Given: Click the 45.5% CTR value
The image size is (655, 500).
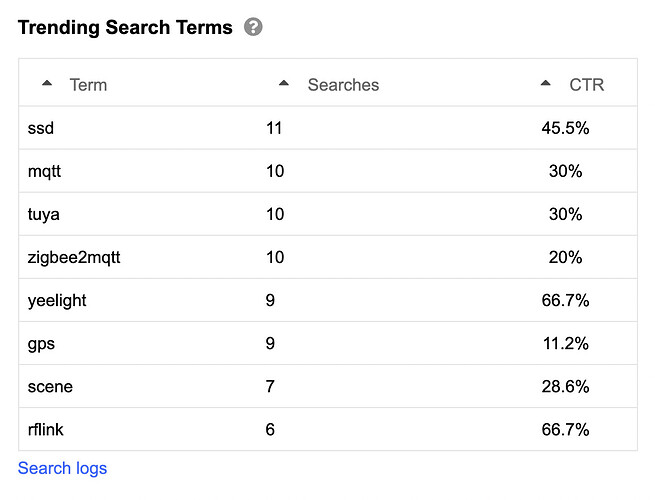Looking at the screenshot, I should 565,128.
